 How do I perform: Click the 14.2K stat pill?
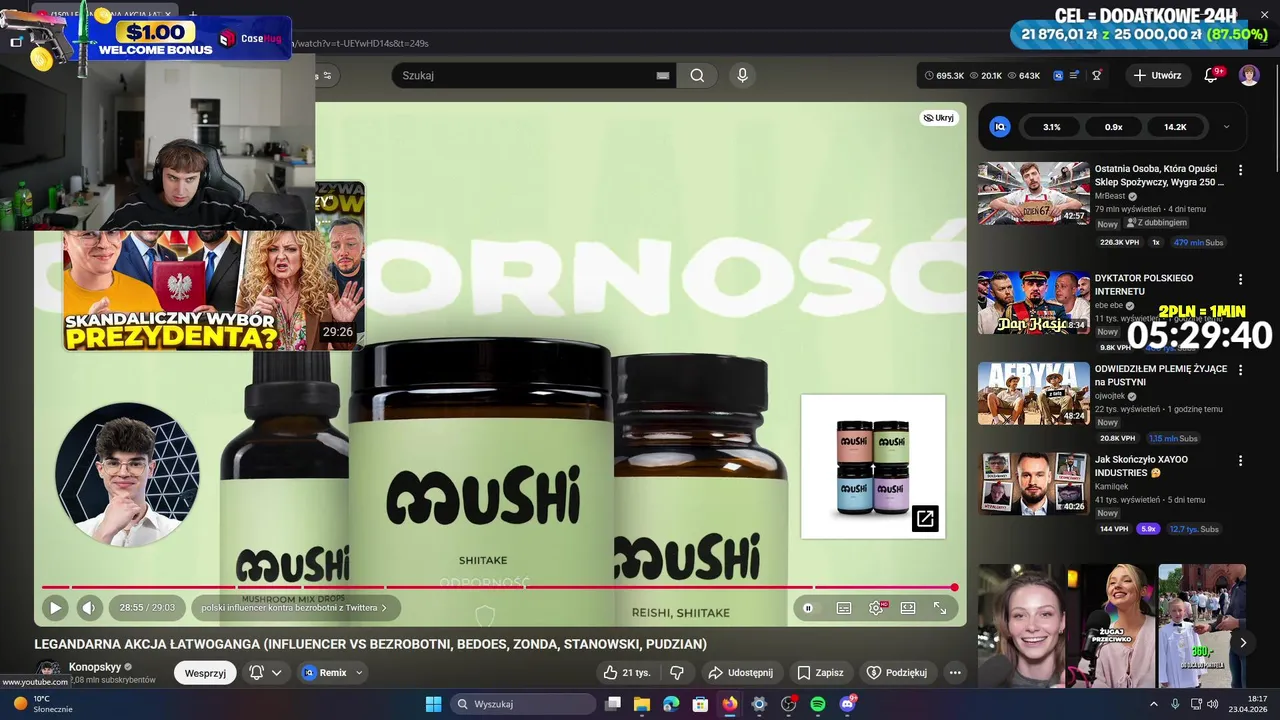click(x=1175, y=127)
